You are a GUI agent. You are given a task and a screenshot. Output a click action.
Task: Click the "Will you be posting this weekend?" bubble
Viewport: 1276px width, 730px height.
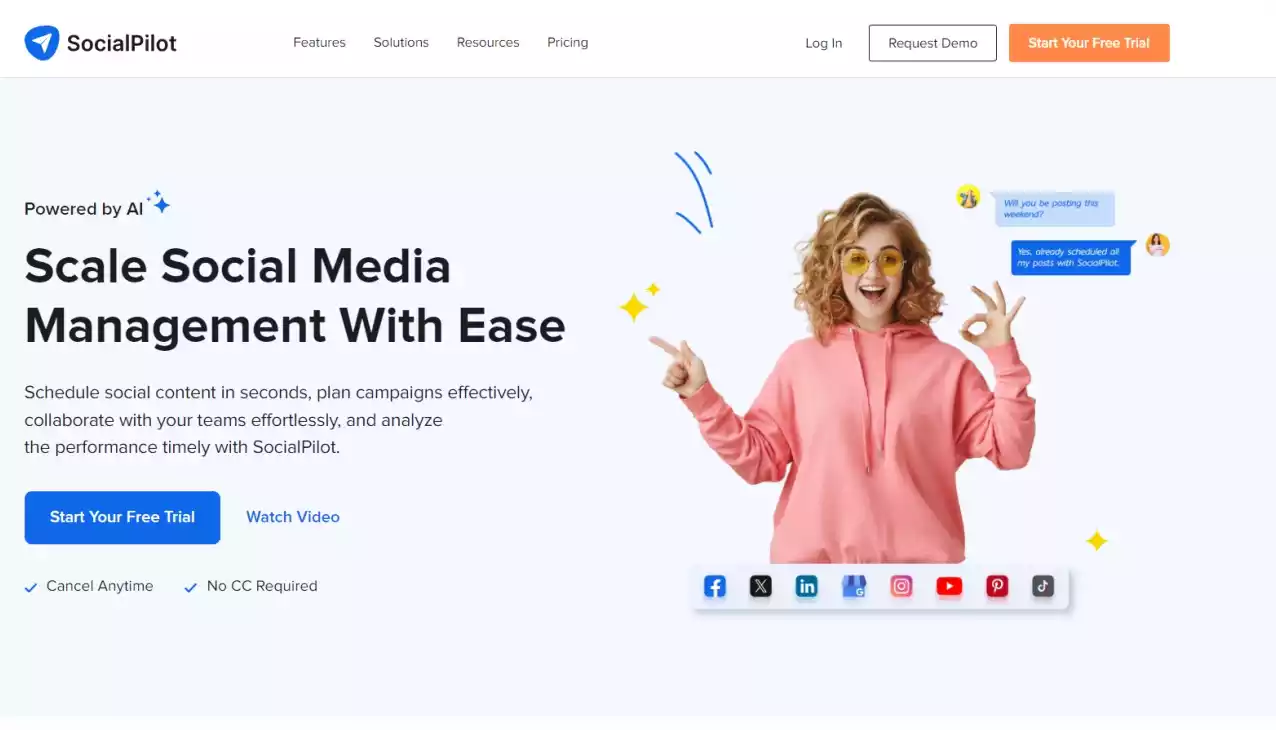(x=1053, y=209)
